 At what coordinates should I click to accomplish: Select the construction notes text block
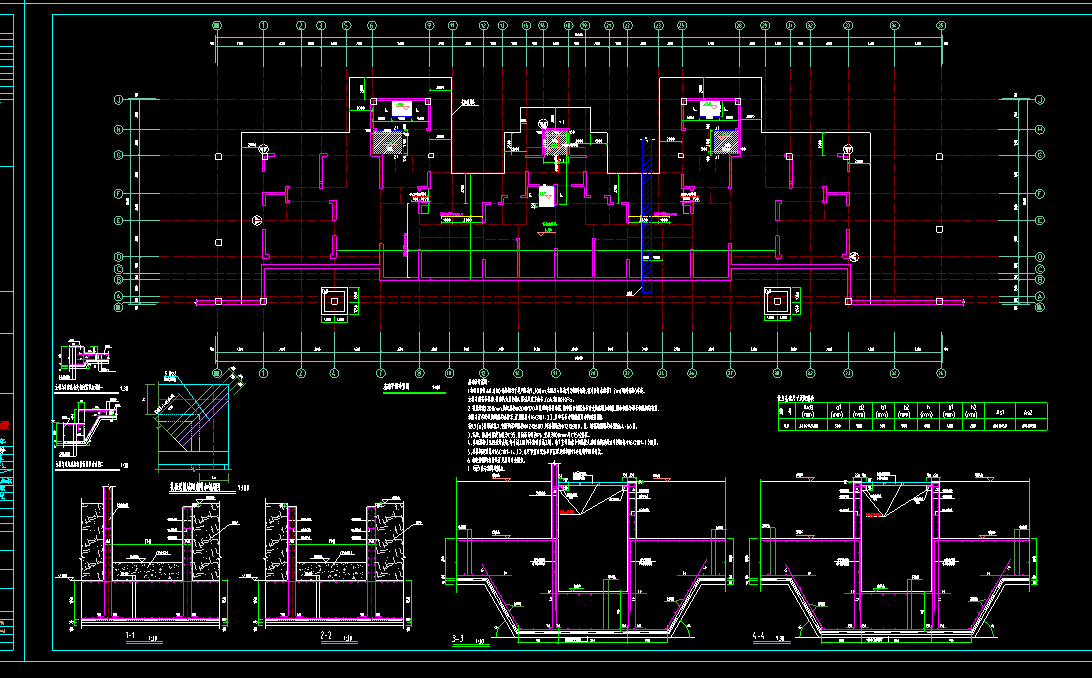(560, 425)
